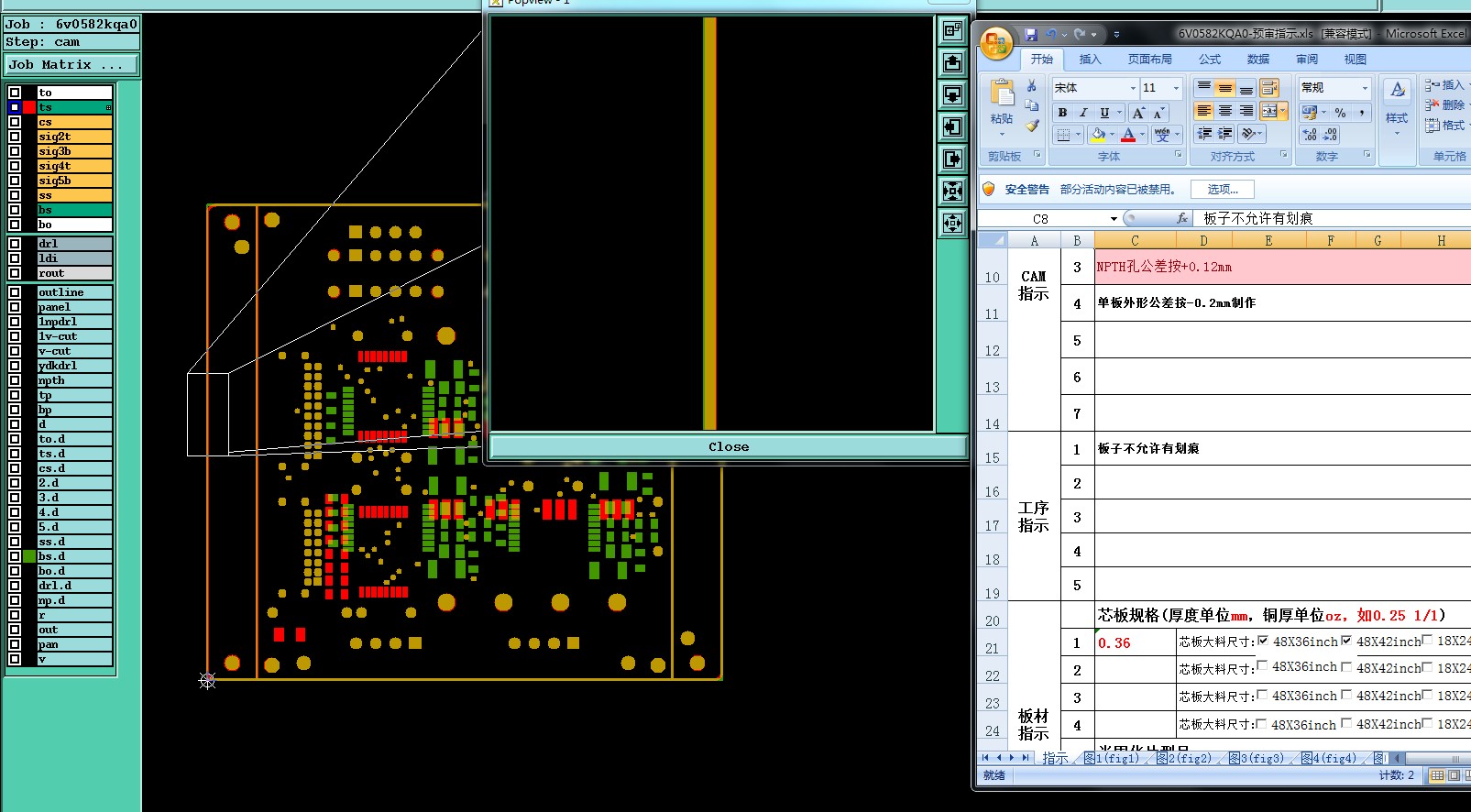
Task: Expand the fill color dropdown arrow
Action: 1111,136
